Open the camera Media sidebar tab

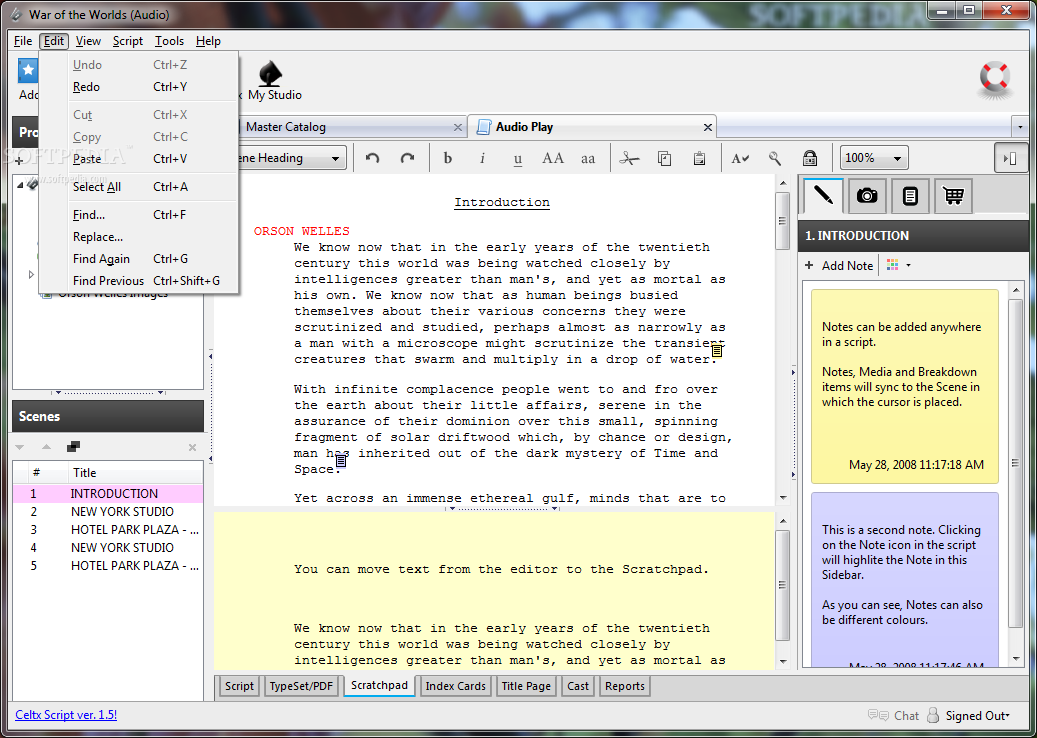coord(867,196)
